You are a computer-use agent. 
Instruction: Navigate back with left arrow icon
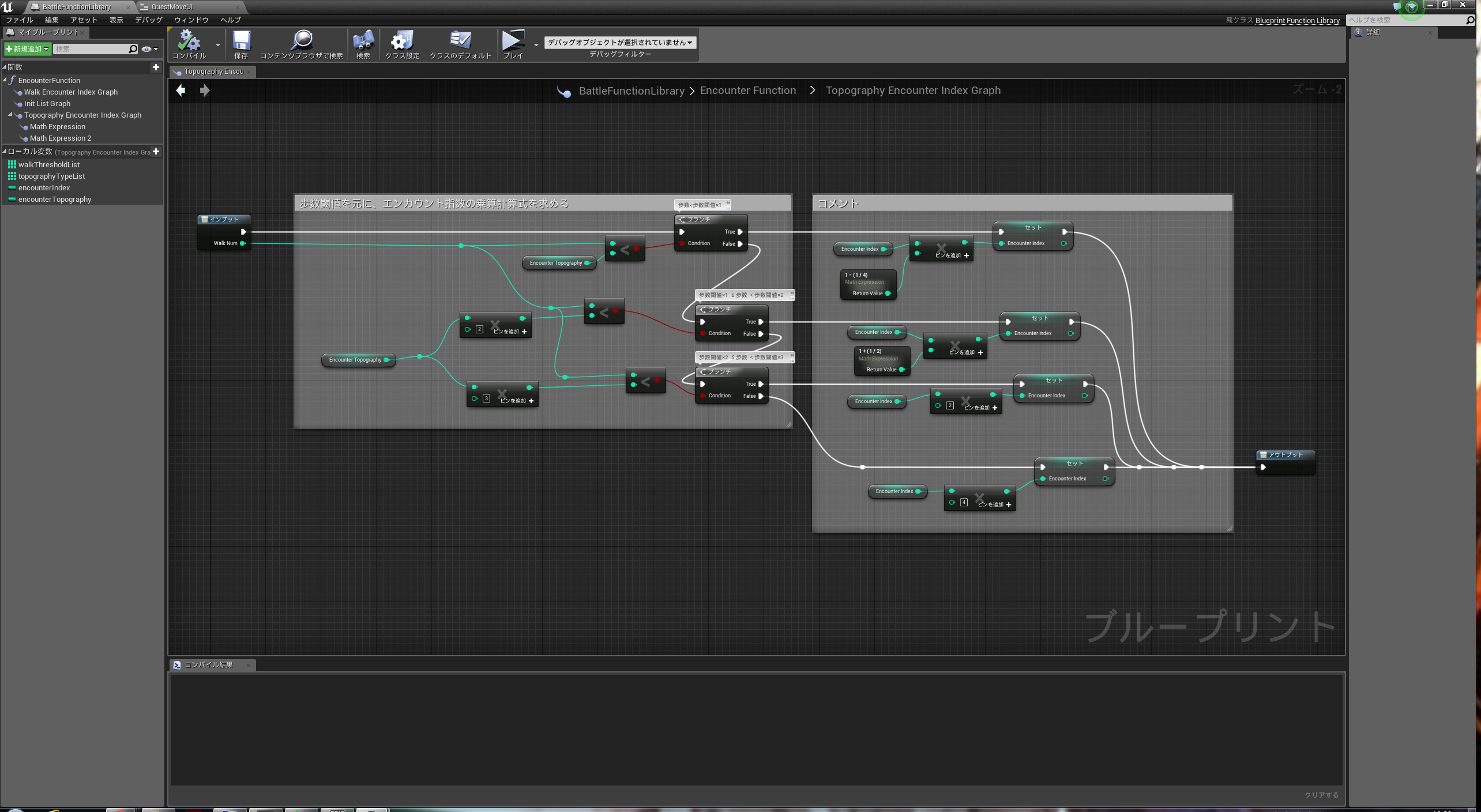point(181,91)
